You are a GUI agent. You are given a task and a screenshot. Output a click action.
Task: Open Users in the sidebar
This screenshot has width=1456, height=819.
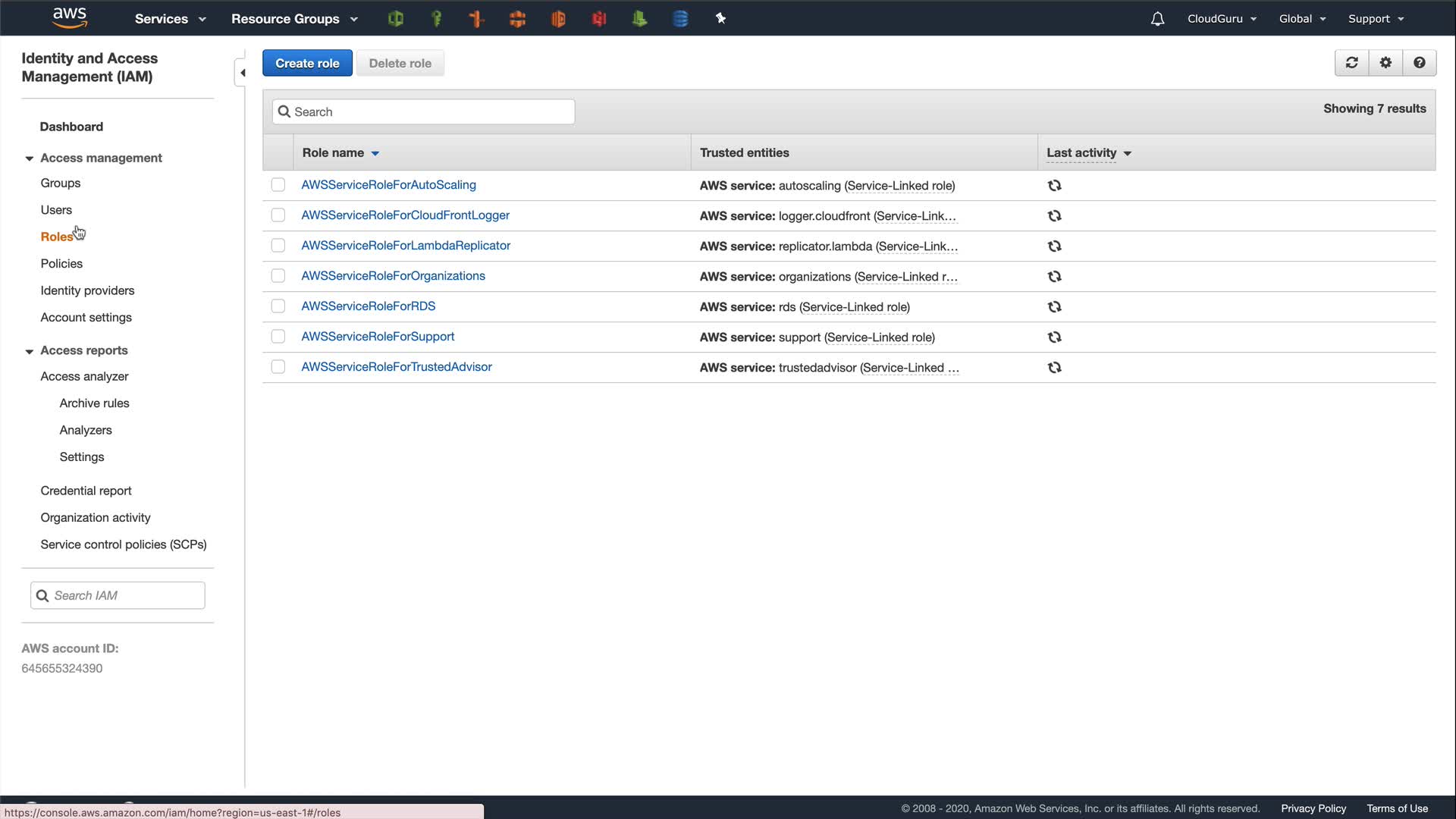(56, 210)
